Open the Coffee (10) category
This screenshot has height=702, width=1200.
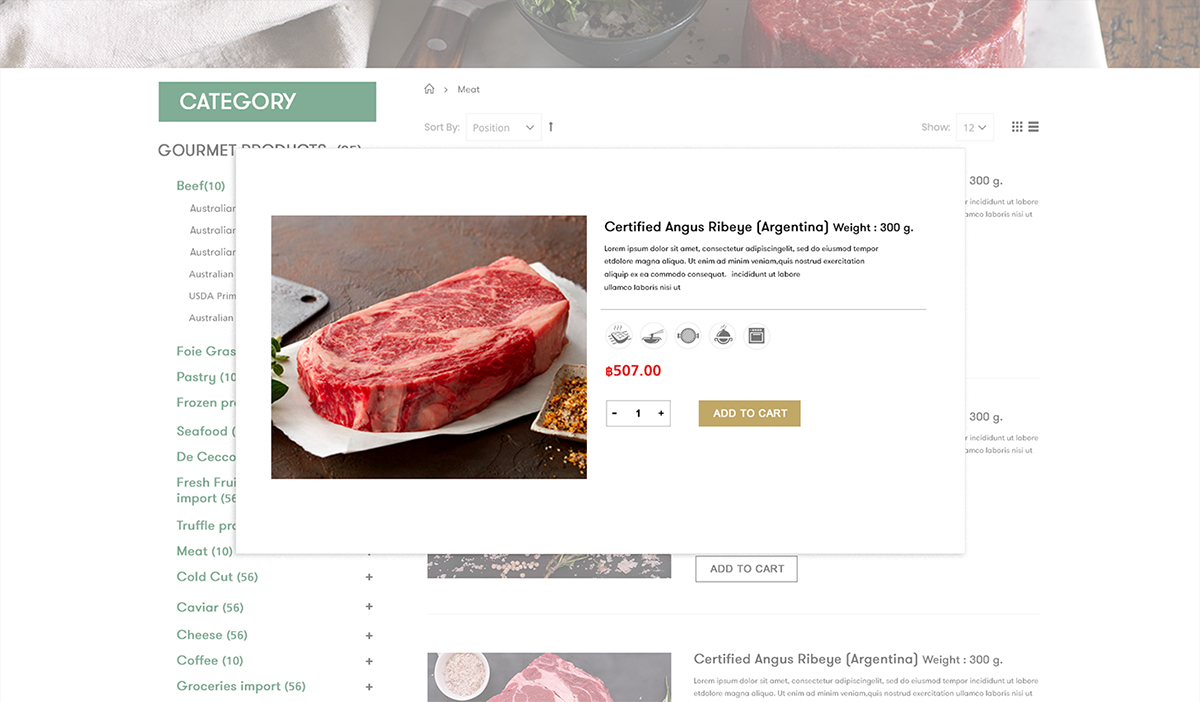(x=210, y=661)
